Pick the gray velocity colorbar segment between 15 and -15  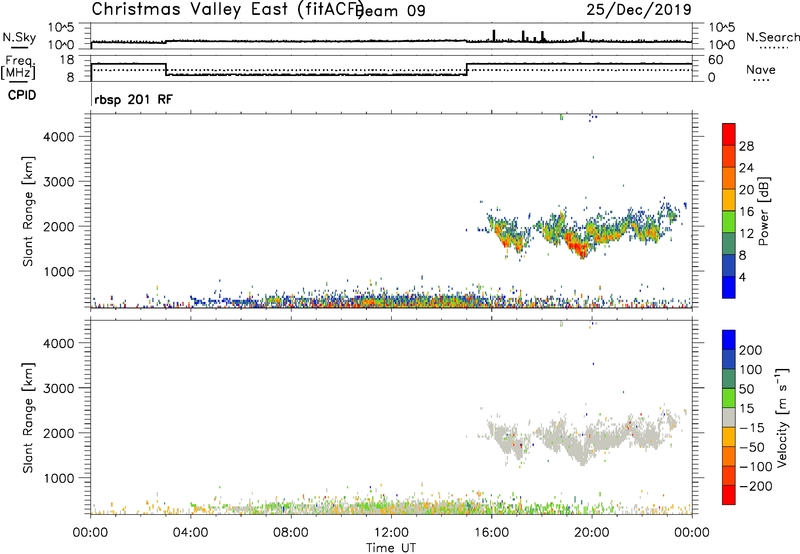(729, 417)
